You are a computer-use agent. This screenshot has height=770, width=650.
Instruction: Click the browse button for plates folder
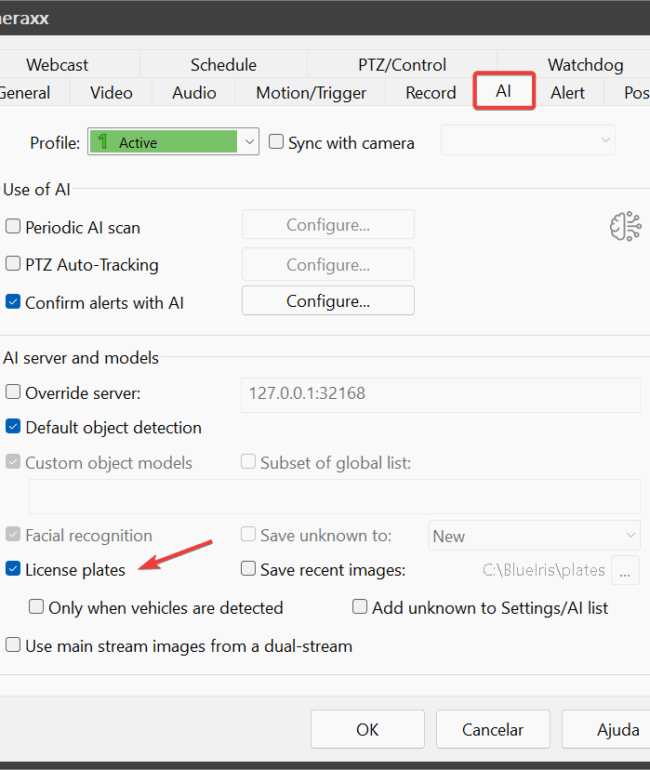coord(625,570)
